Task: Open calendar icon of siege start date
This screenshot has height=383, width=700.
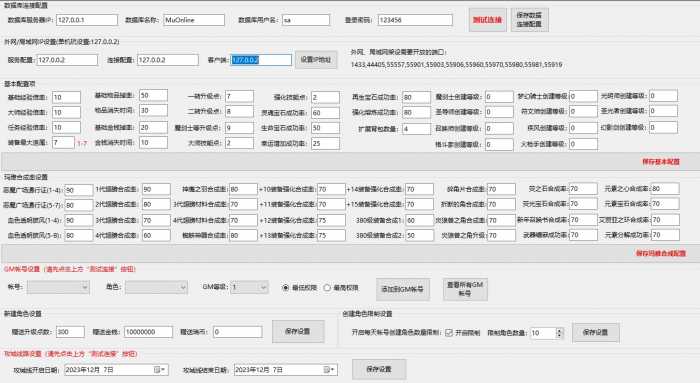Action: (x=159, y=370)
